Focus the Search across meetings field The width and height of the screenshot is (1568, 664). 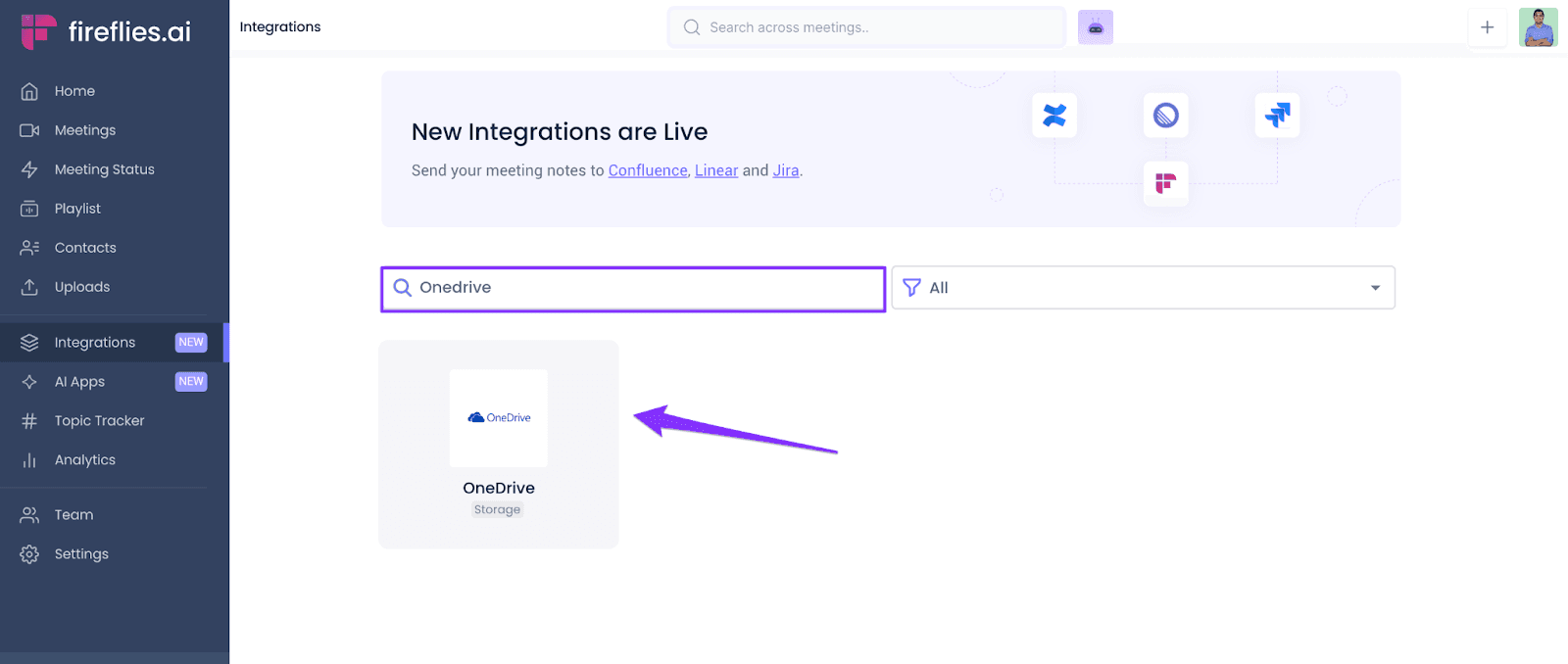866,27
